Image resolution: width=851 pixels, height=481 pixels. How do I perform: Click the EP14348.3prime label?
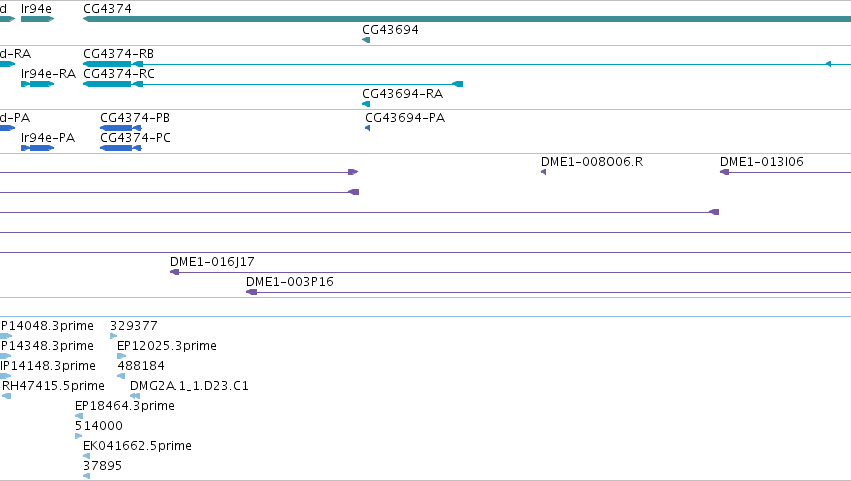click(47, 346)
